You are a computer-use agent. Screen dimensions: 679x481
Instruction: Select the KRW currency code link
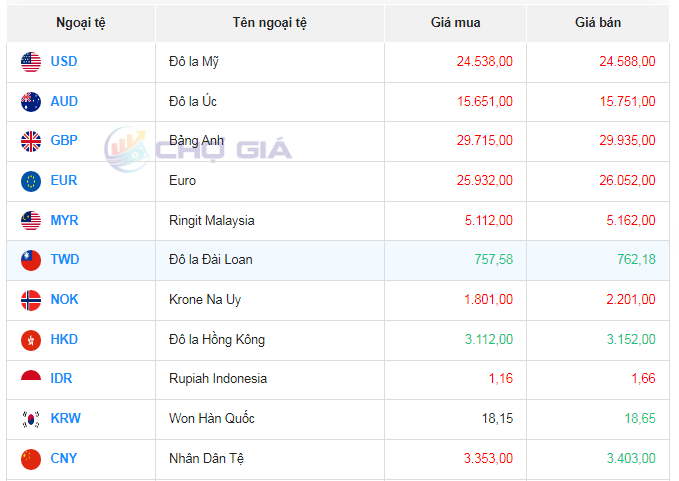pos(66,419)
